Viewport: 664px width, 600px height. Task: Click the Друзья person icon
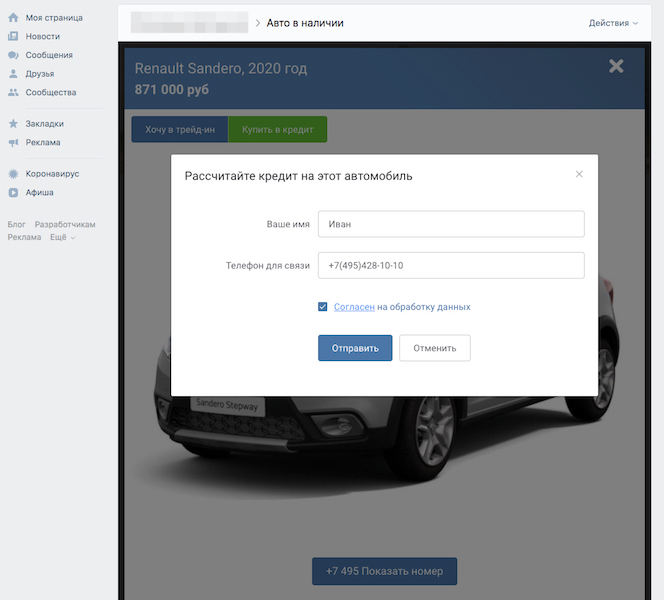[x=13, y=74]
